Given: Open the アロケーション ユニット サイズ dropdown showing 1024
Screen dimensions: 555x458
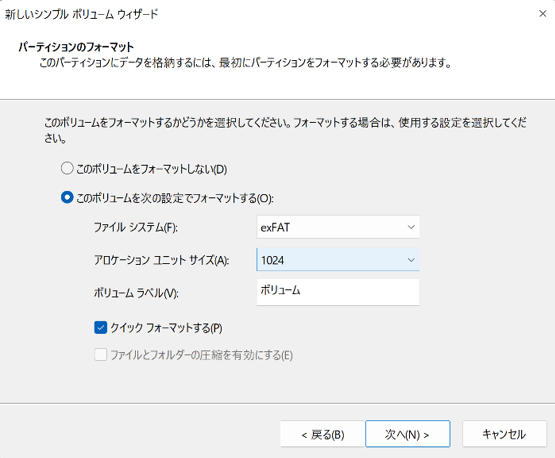Looking at the screenshot, I should (338, 260).
